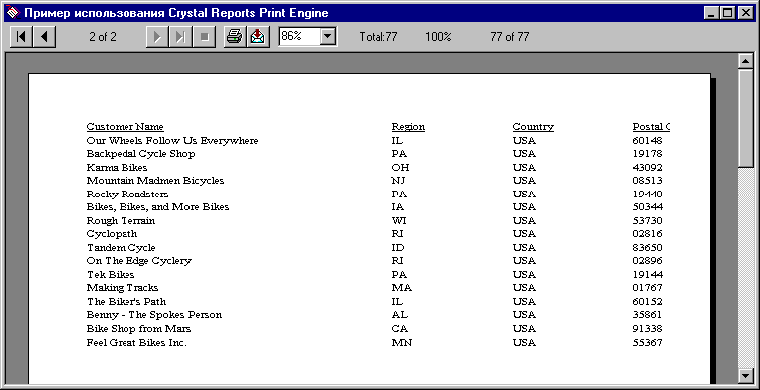Screen dimensions: 760x390
Task: Click the Crystal Reports title bar icon
Action: pos(15,13)
